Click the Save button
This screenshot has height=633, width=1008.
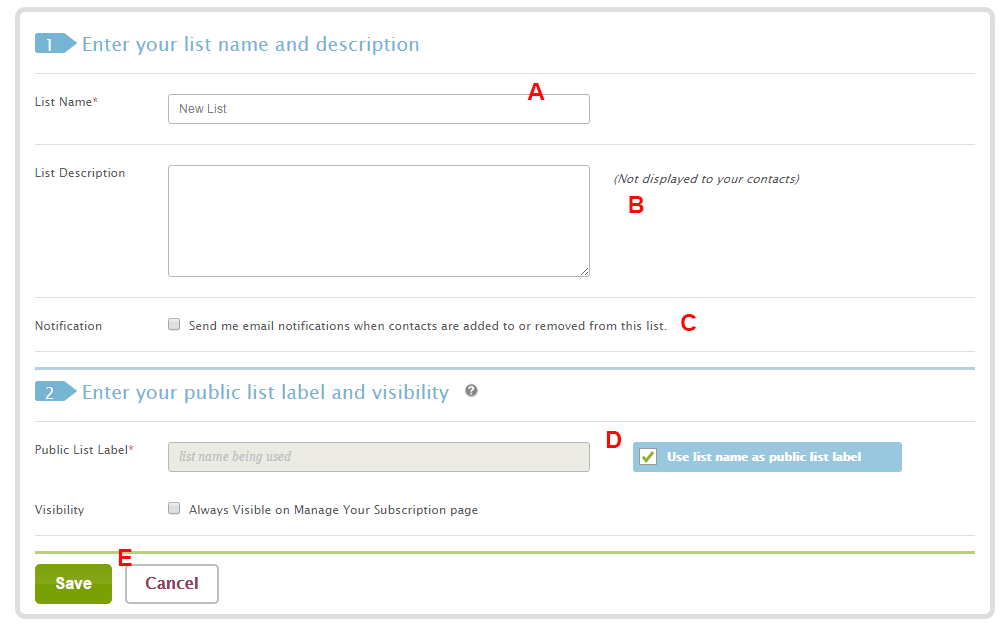[73, 583]
